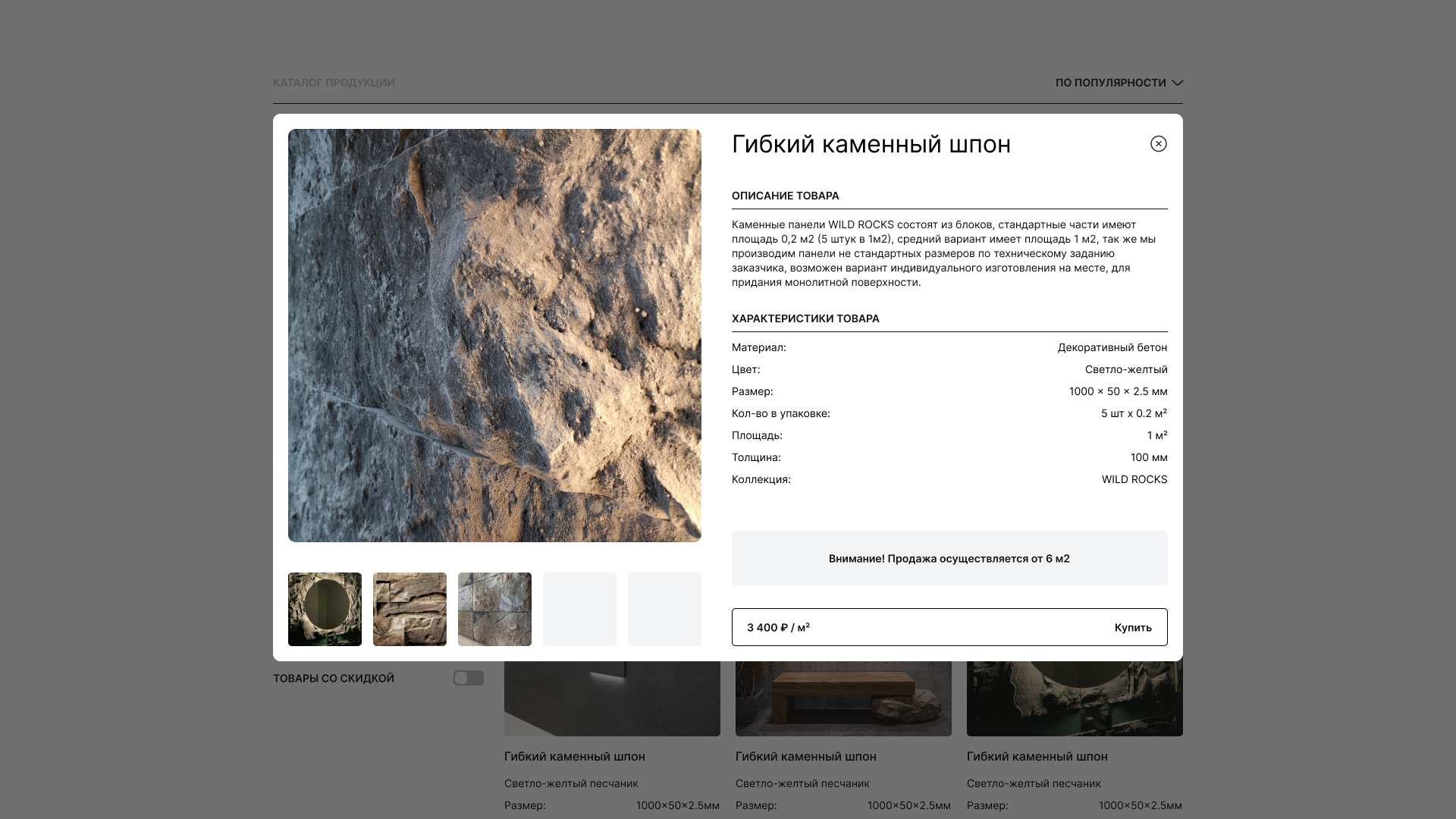This screenshot has height=819, width=1456.
Task: Close the product modal with the X icon
Action: click(x=1158, y=144)
